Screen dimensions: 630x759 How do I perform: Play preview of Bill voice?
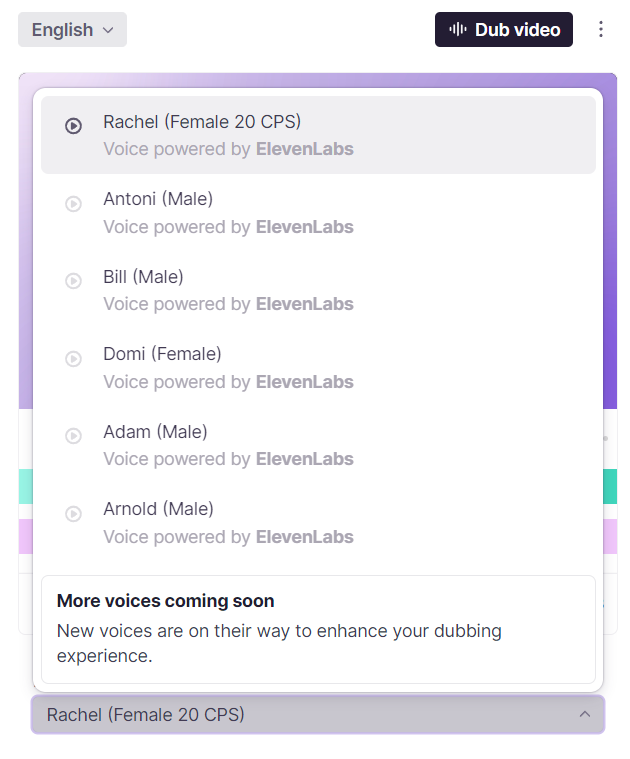click(x=74, y=281)
